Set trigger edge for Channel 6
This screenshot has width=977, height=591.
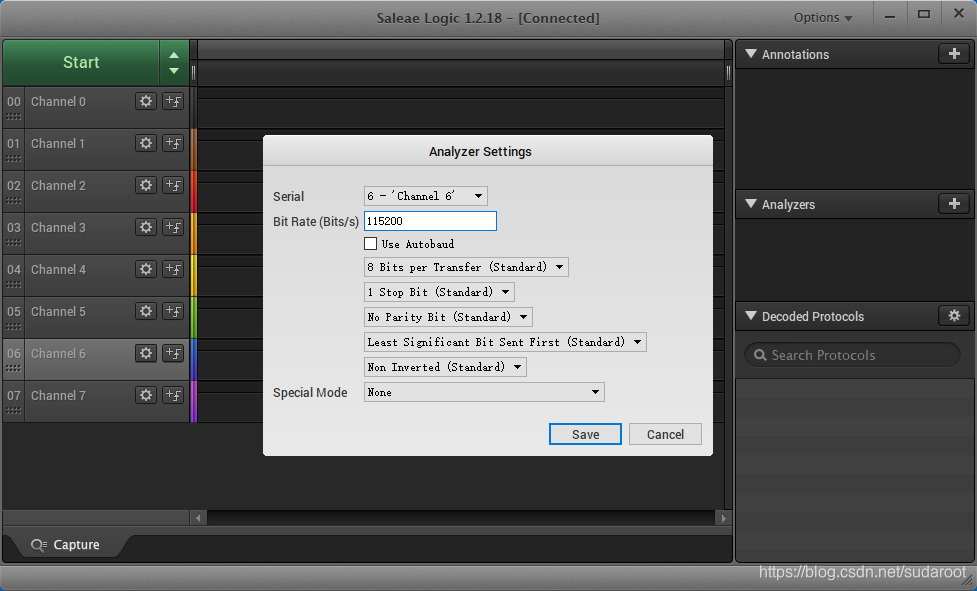(173, 354)
